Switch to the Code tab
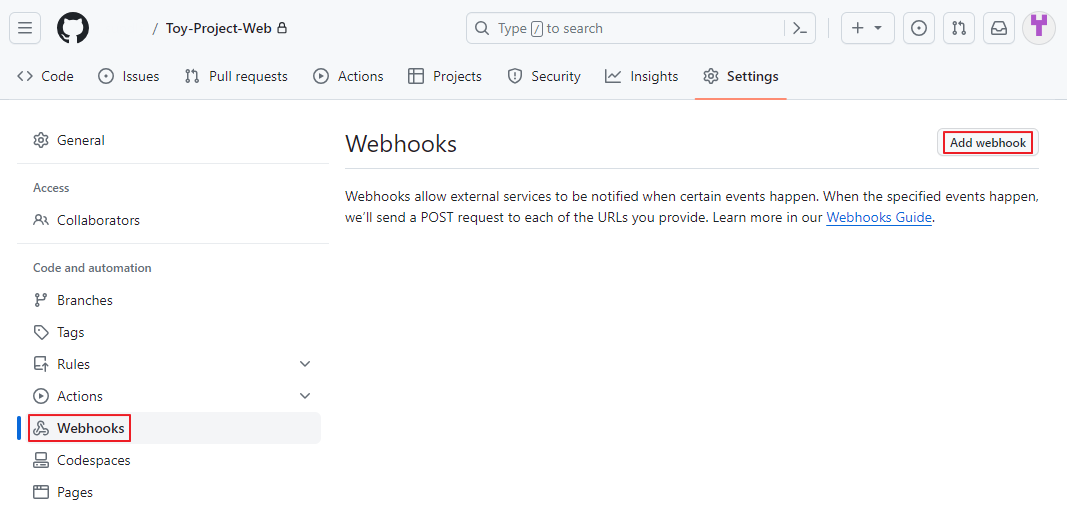1067x506 pixels. tap(45, 76)
